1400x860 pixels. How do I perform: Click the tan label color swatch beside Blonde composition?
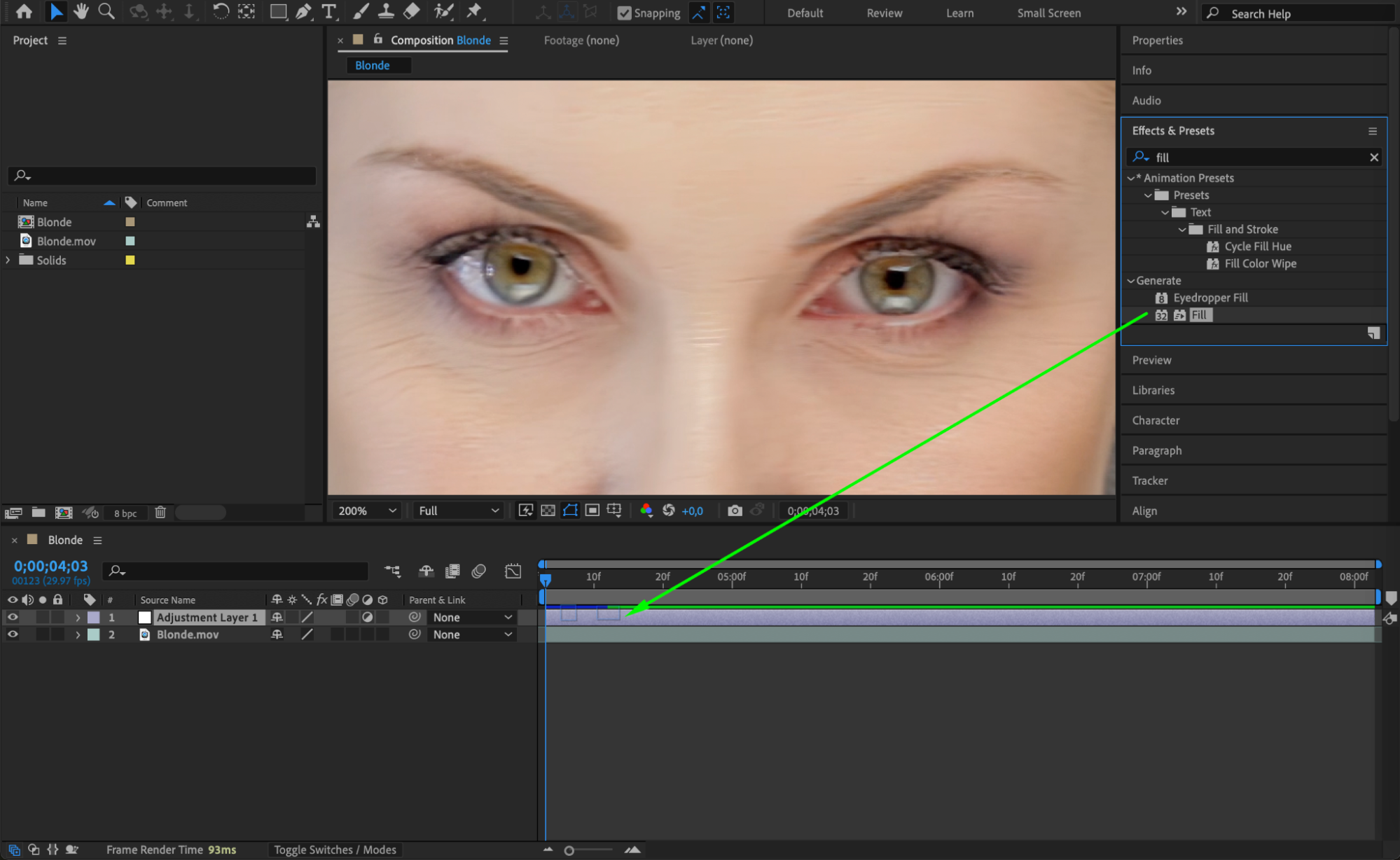pyautogui.click(x=130, y=222)
